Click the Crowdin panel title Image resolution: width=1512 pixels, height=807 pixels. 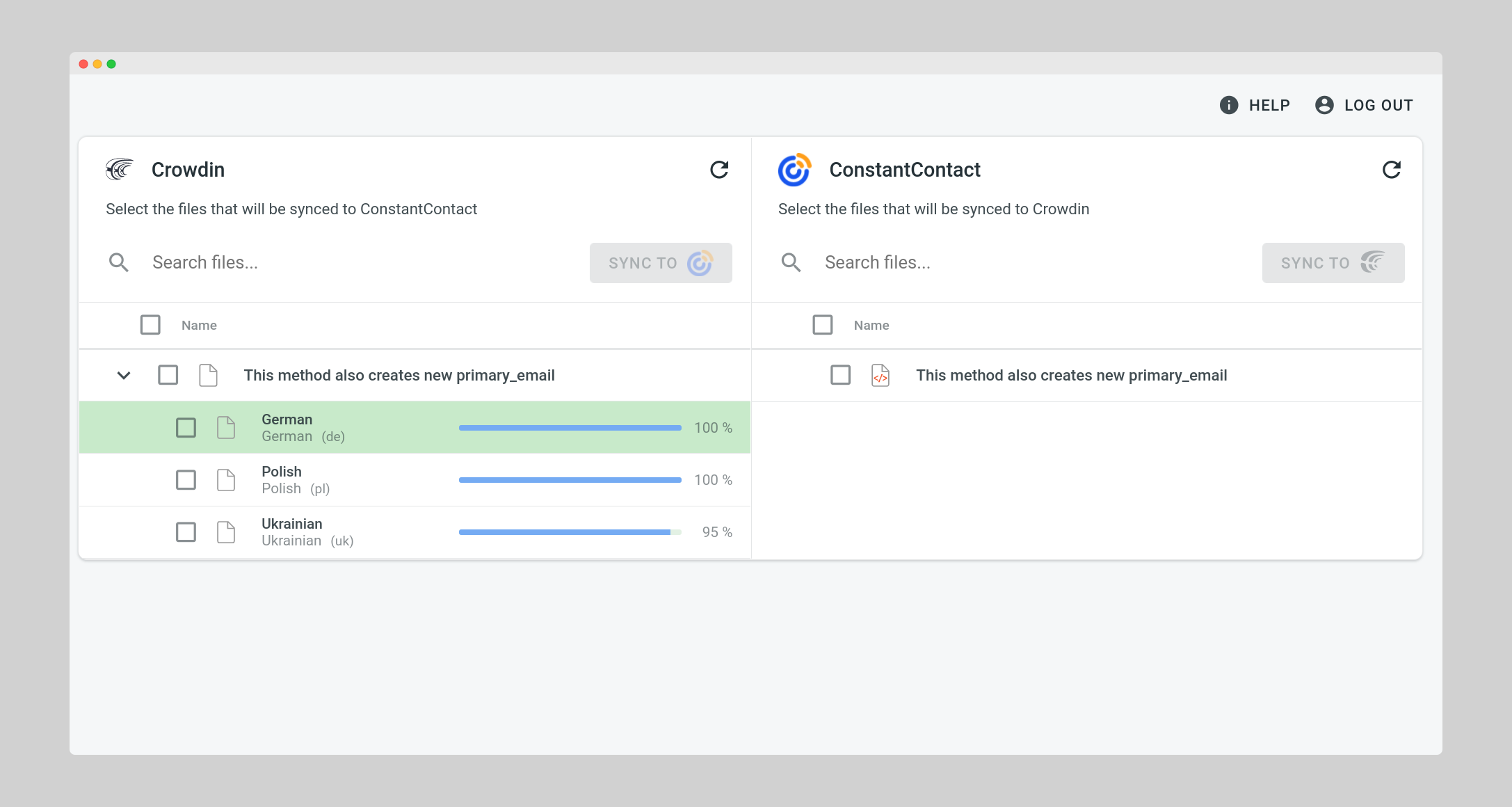point(188,170)
